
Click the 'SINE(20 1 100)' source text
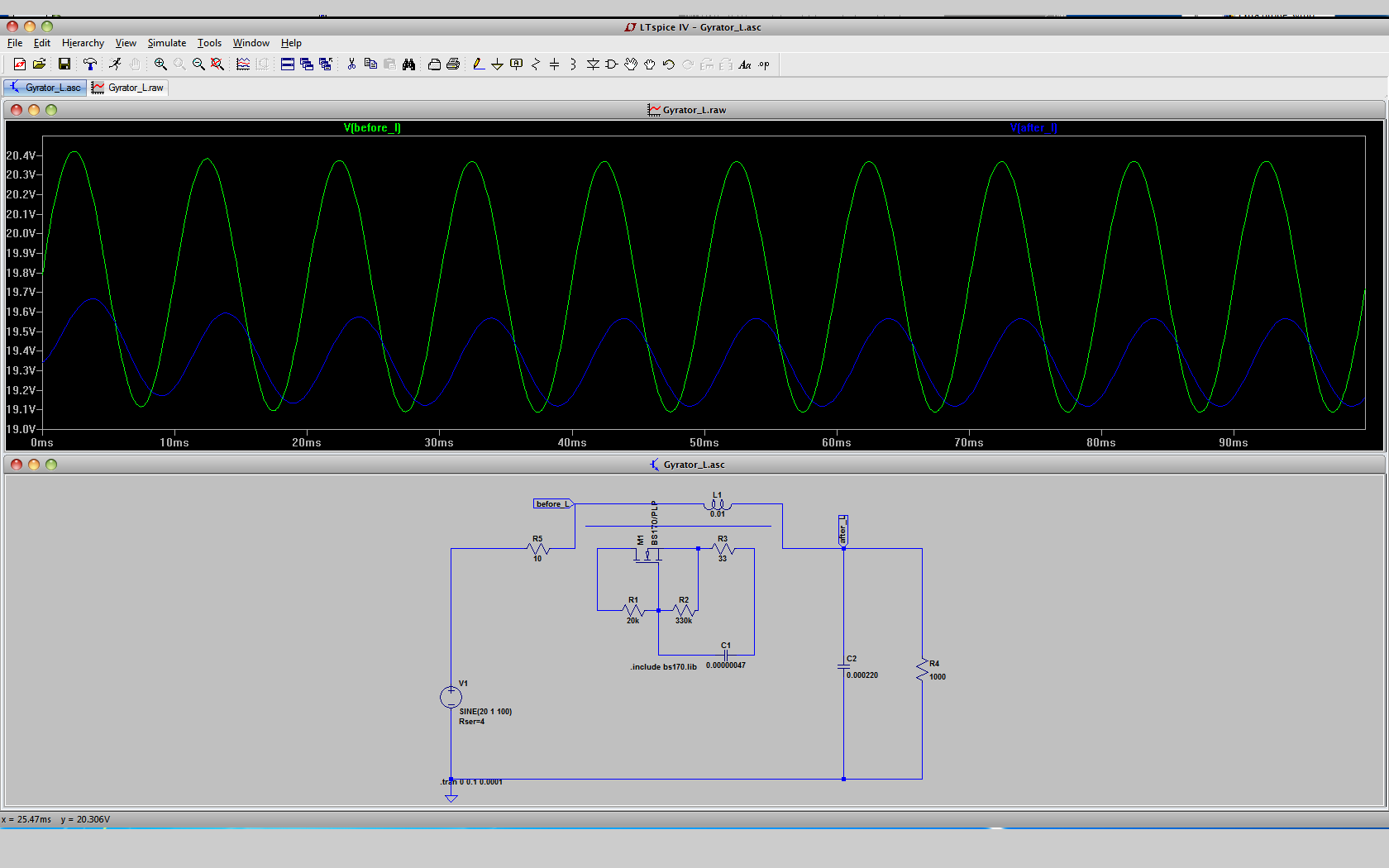485,712
